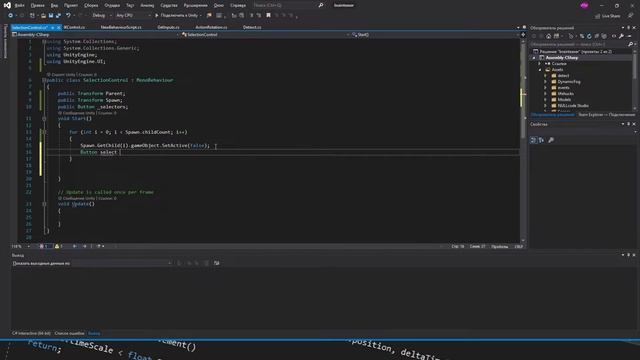Click the Solution Explorer vertical scrollbar
This screenshot has height=360, width=640.
(635, 80)
